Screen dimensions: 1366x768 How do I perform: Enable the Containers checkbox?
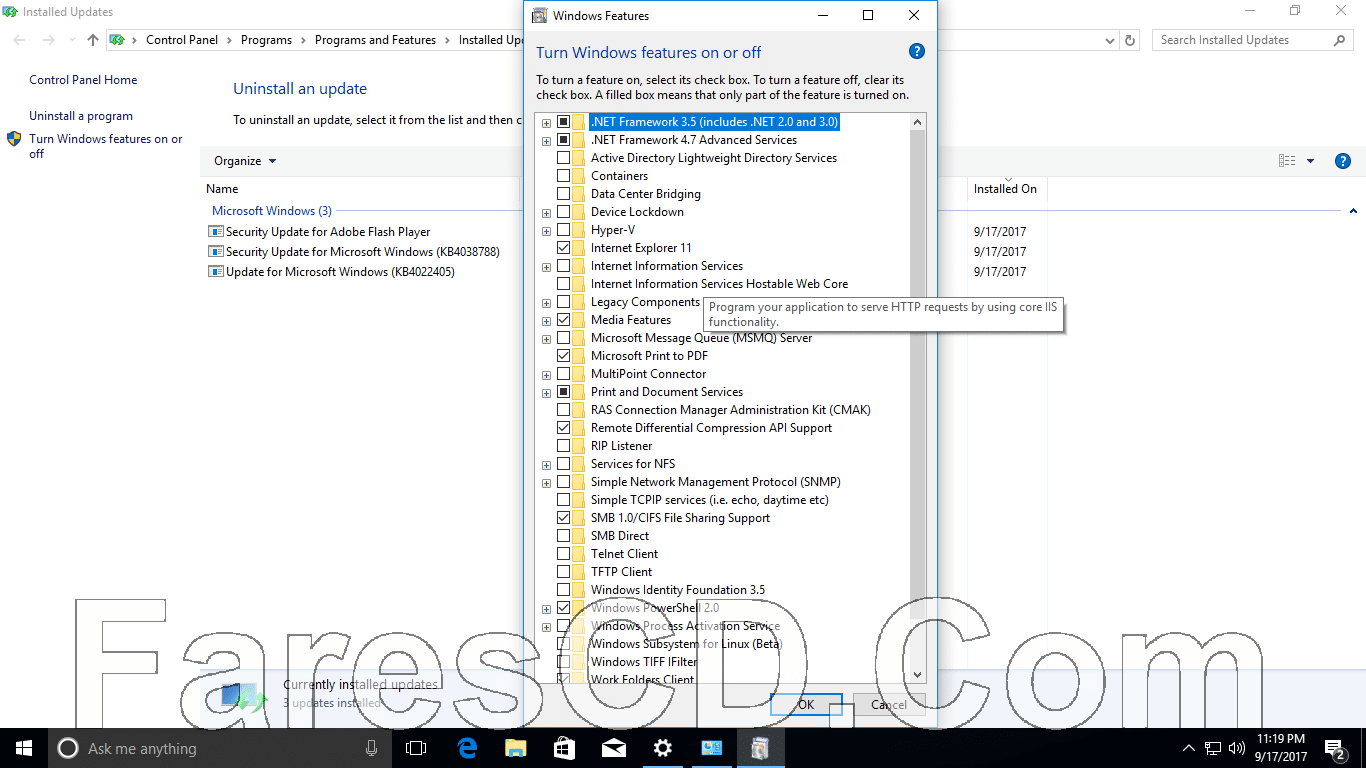coord(564,176)
